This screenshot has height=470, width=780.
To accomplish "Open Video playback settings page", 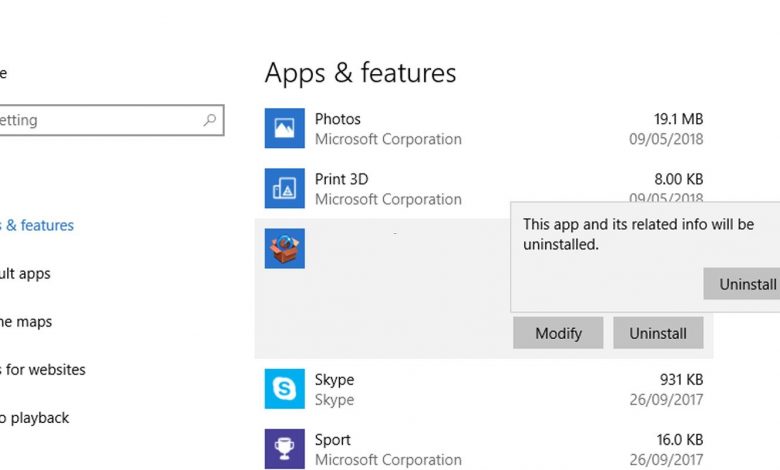I will [34, 418].
